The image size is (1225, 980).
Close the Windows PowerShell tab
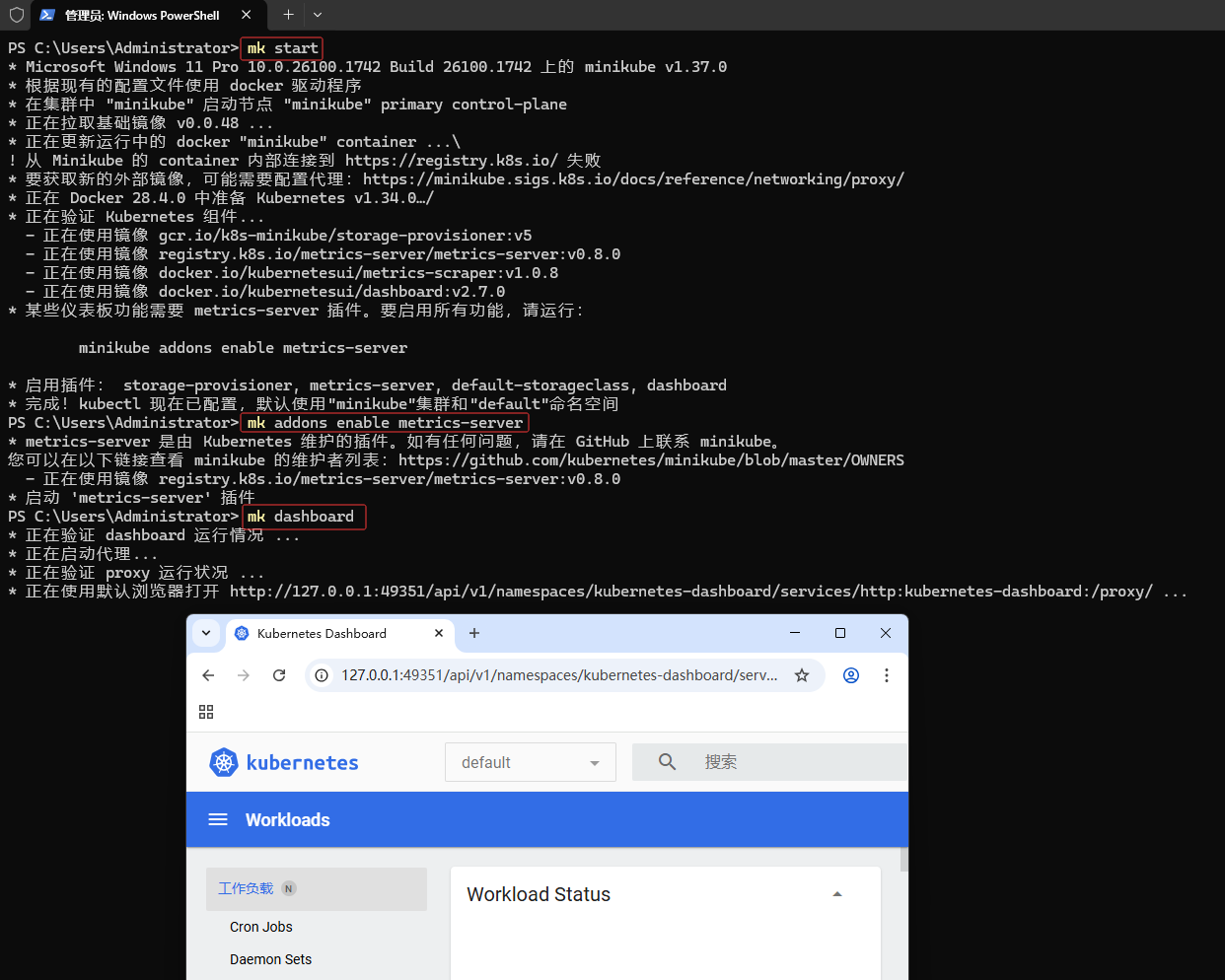[246, 15]
